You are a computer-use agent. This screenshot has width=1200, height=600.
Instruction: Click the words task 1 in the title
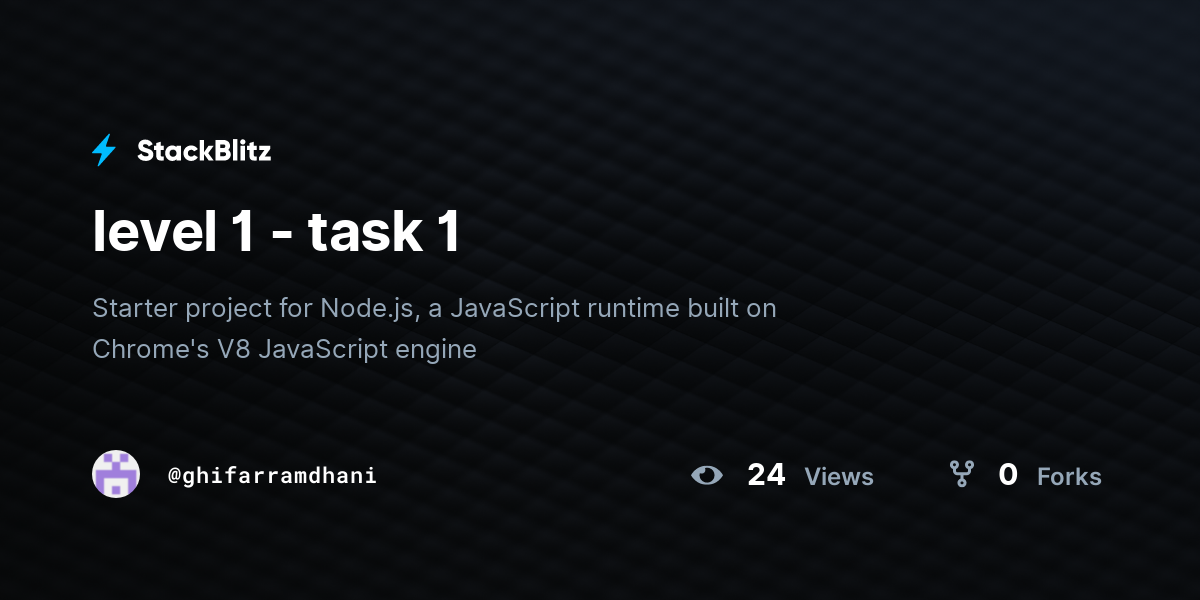point(384,230)
